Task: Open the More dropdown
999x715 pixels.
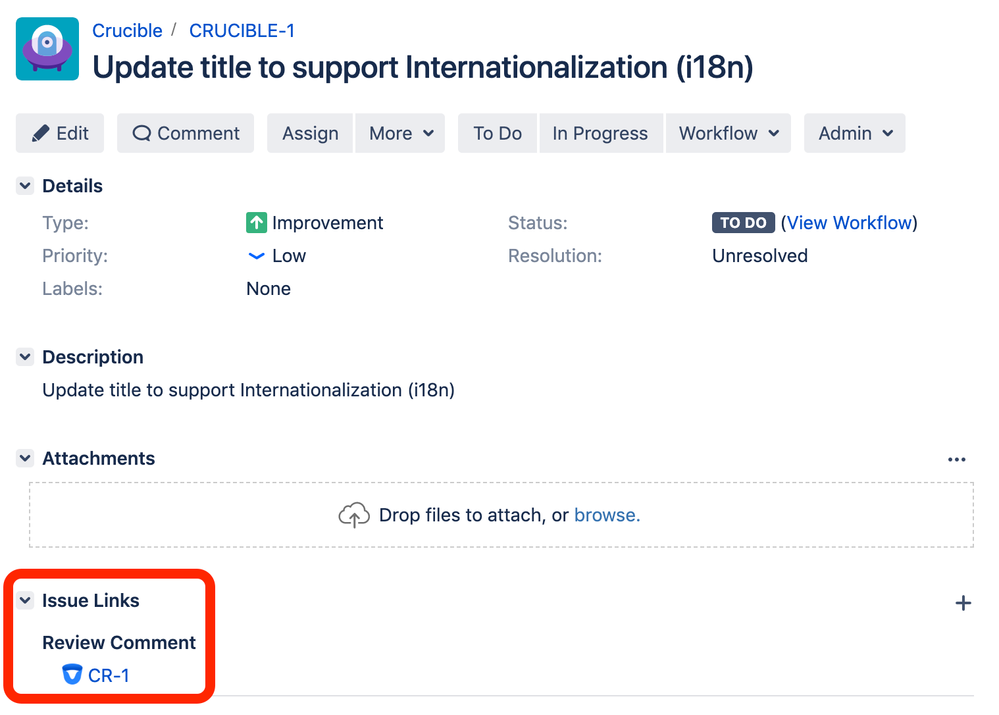Action: [400, 132]
